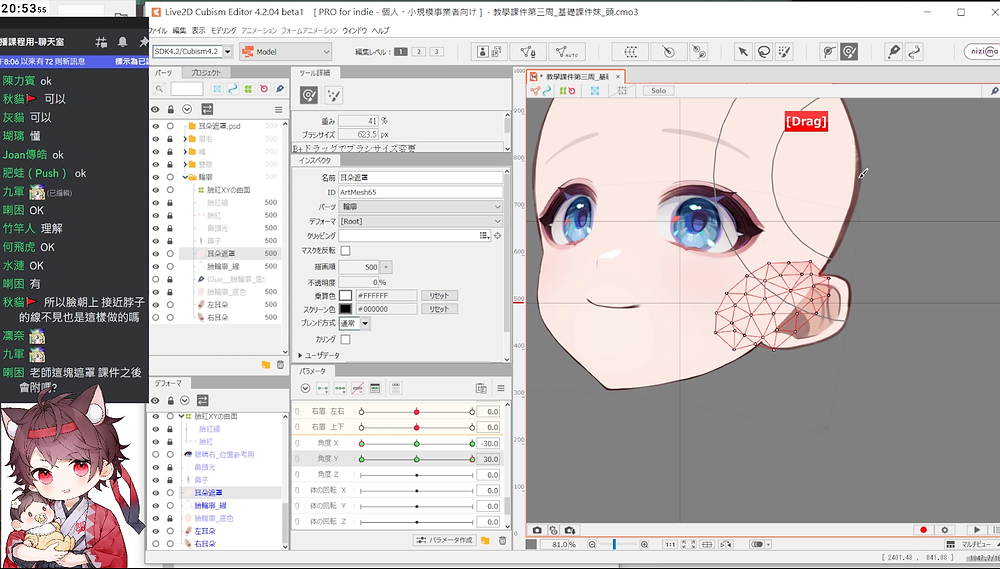Zoom out with magnifier minus icon

click(x=592, y=545)
